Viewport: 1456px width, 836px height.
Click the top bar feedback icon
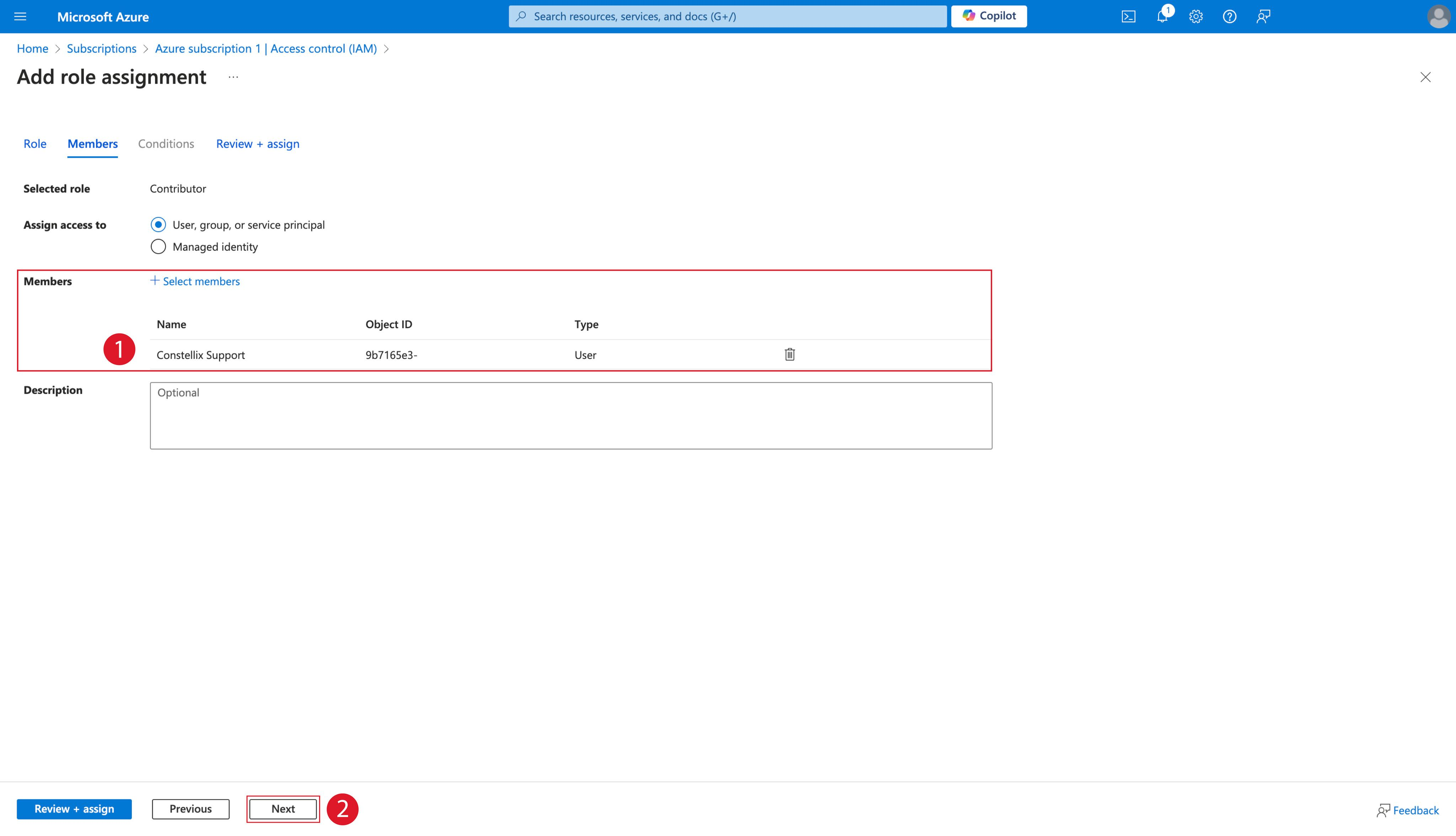[x=1263, y=17]
